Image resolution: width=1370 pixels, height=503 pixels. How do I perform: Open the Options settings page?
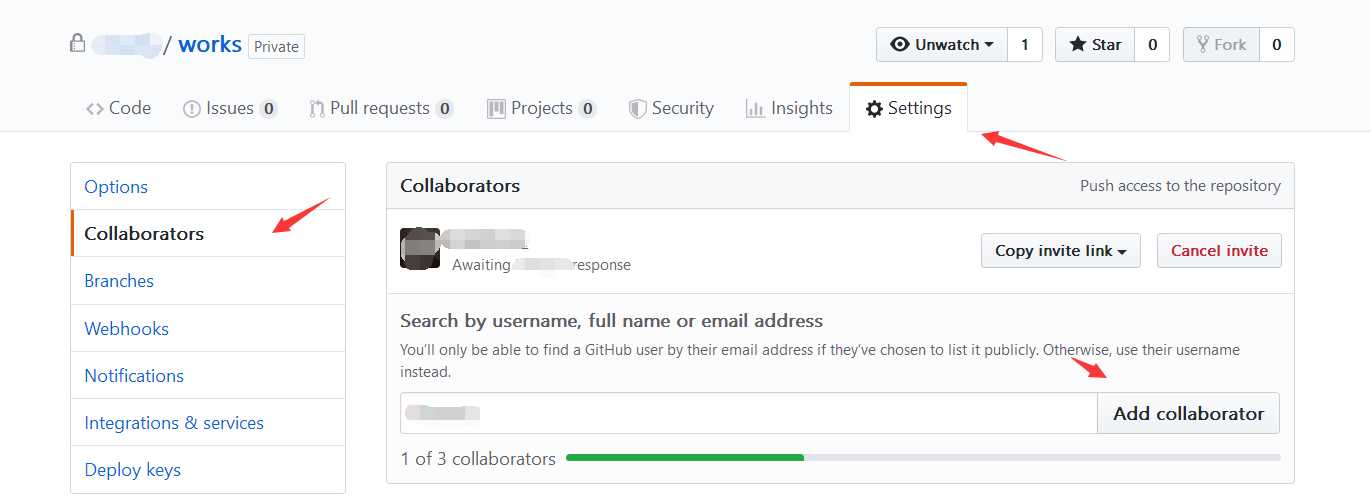point(116,187)
